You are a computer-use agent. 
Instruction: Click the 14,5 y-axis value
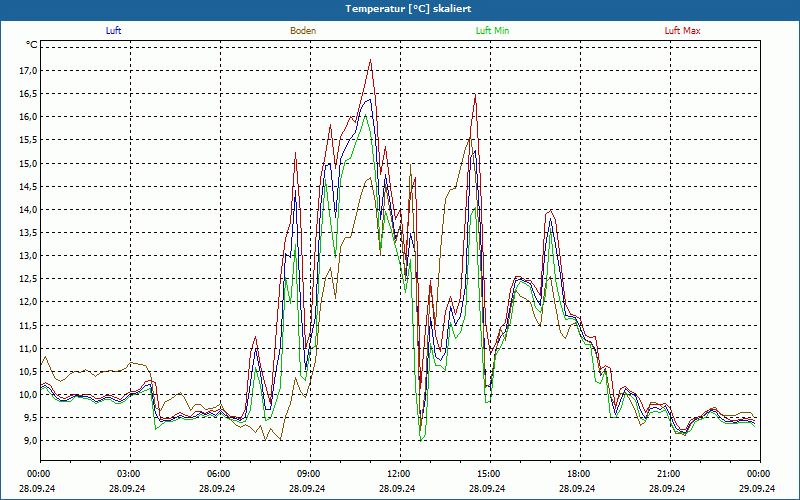tap(29, 186)
